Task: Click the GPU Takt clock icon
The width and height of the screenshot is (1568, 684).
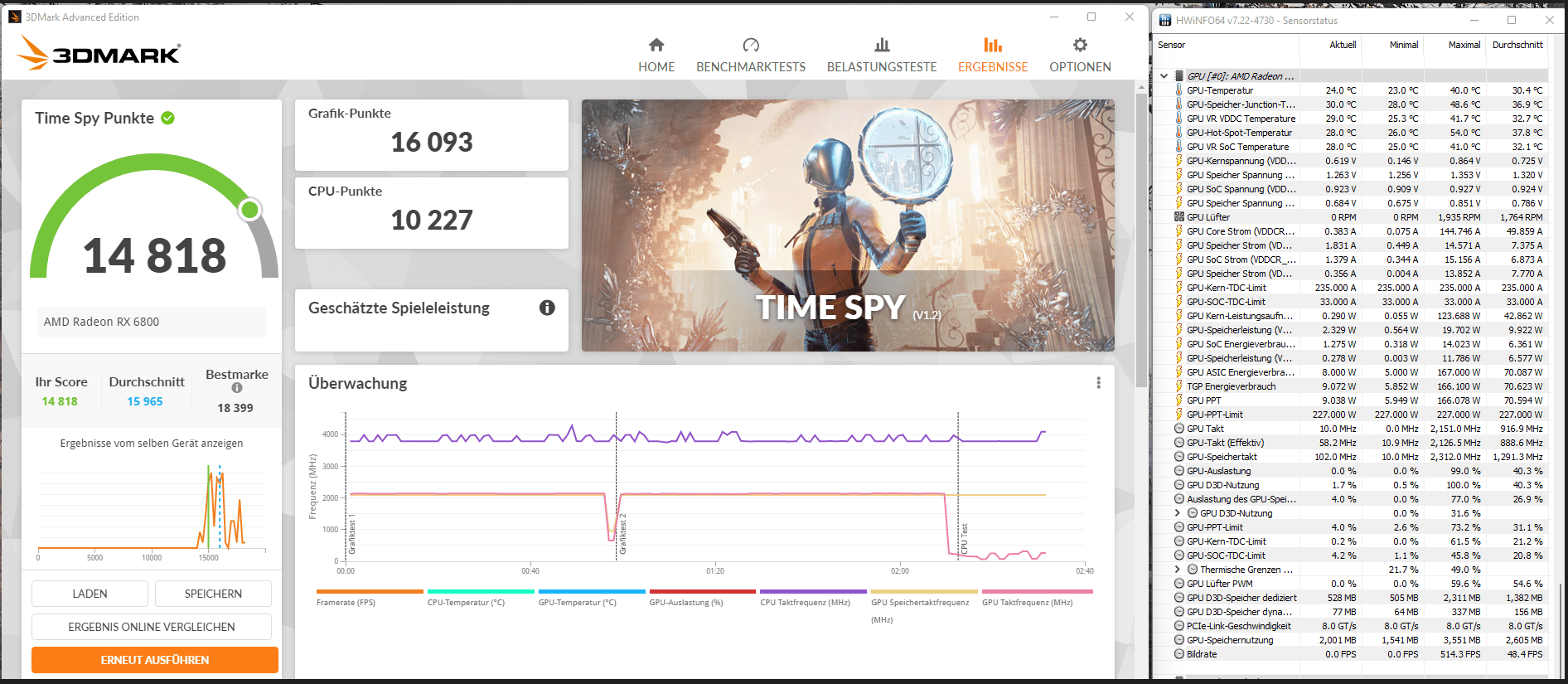Action: (1179, 429)
